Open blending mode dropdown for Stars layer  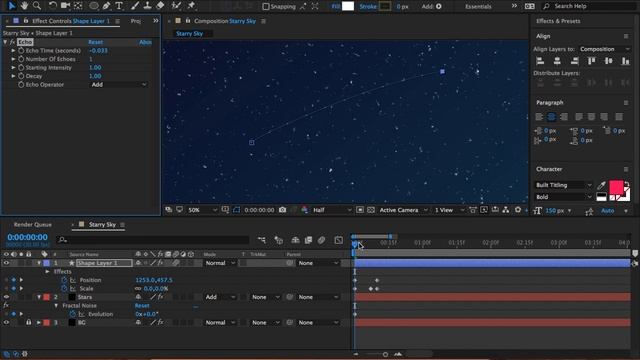(x=220, y=297)
